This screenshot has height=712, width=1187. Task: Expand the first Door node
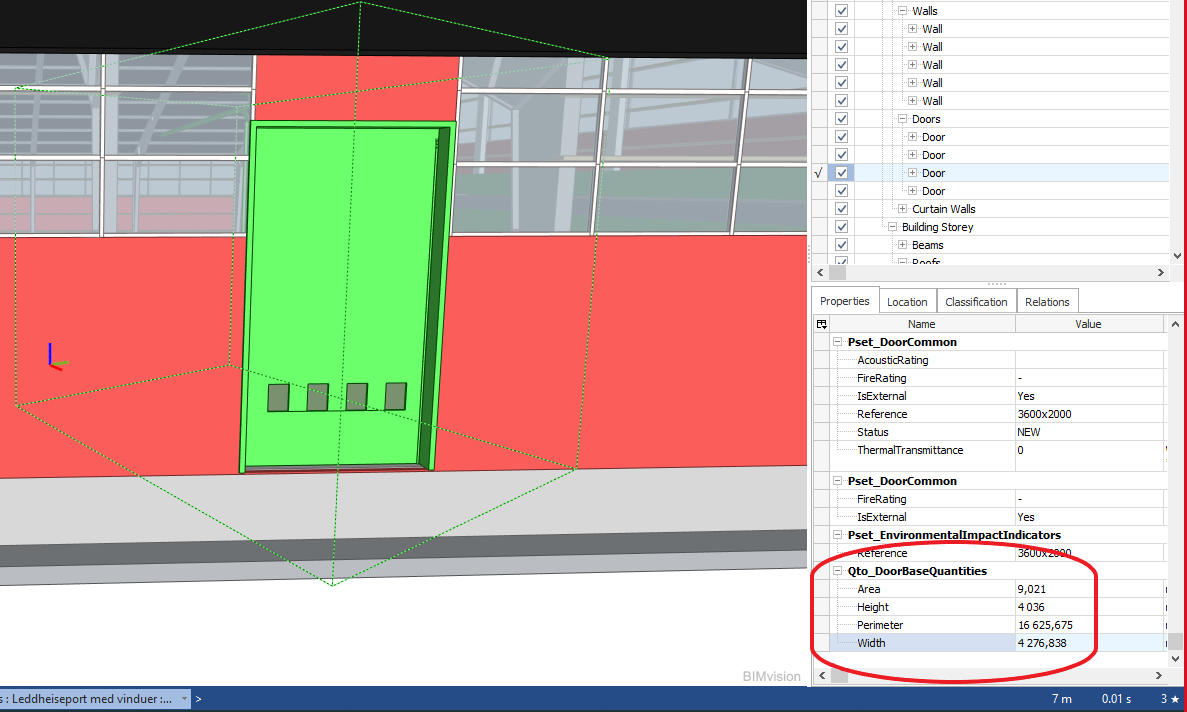click(913, 136)
